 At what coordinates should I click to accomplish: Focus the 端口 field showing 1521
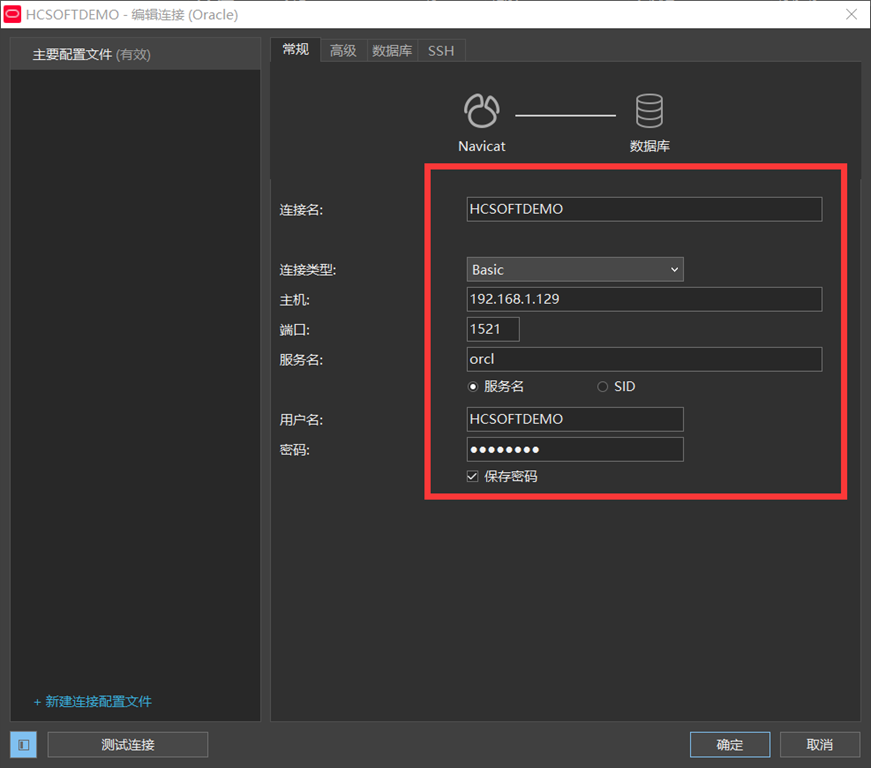(x=493, y=329)
